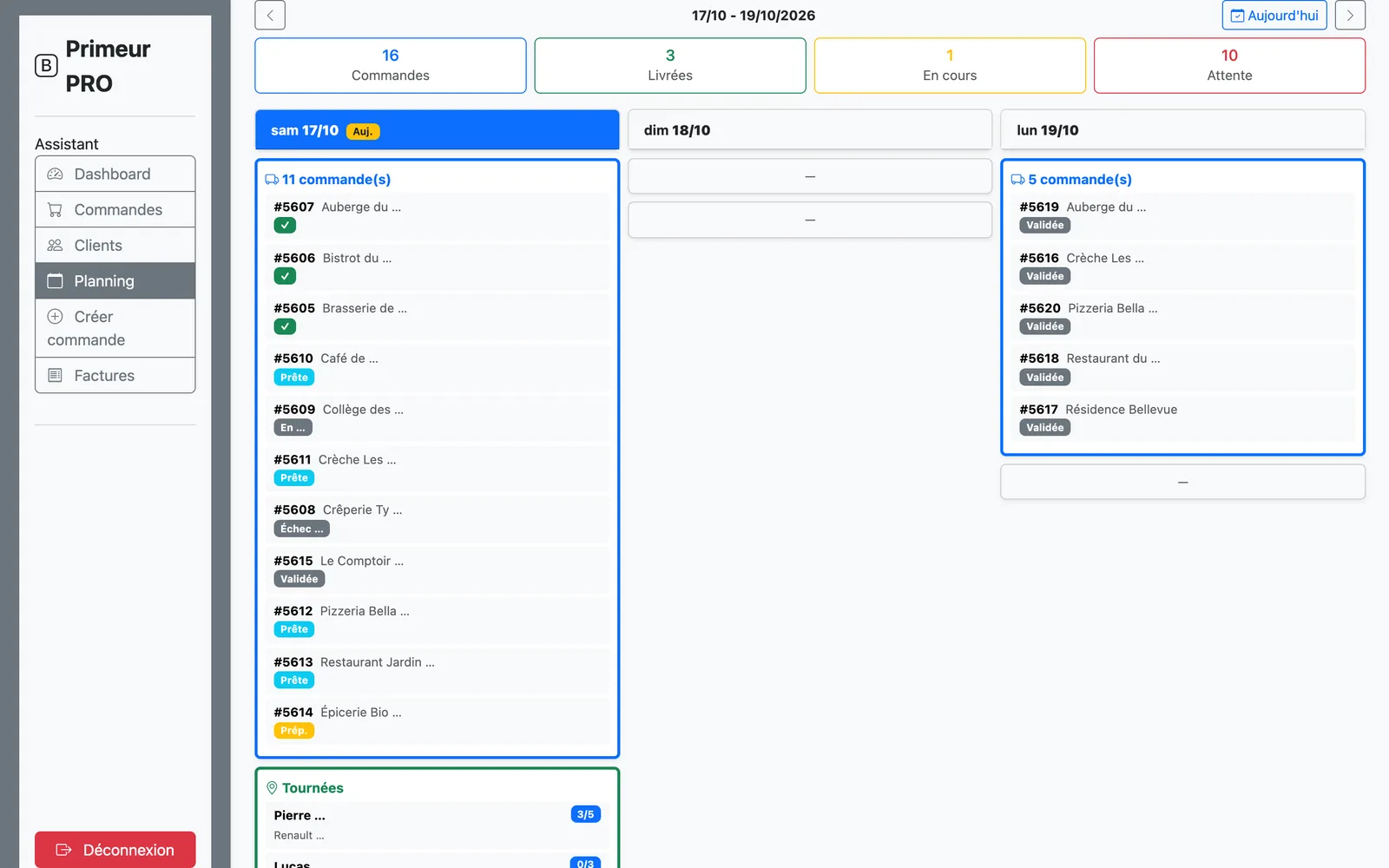
Task: Click truck icon beside 11 commande(s)
Action: [272, 180]
